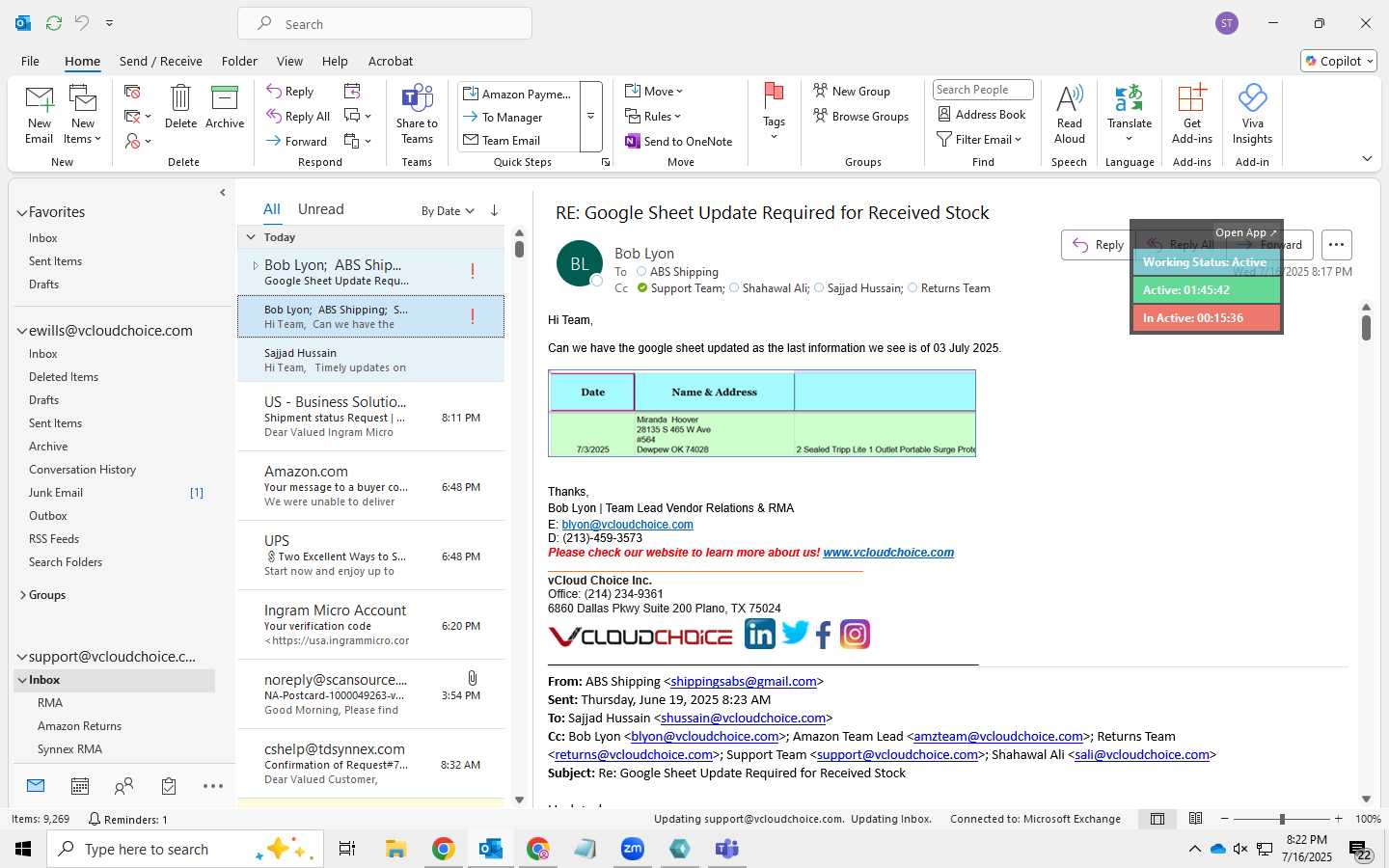Screen dimensions: 1389x868
Task: Send message to OneNote
Action: pyautogui.click(x=679, y=141)
